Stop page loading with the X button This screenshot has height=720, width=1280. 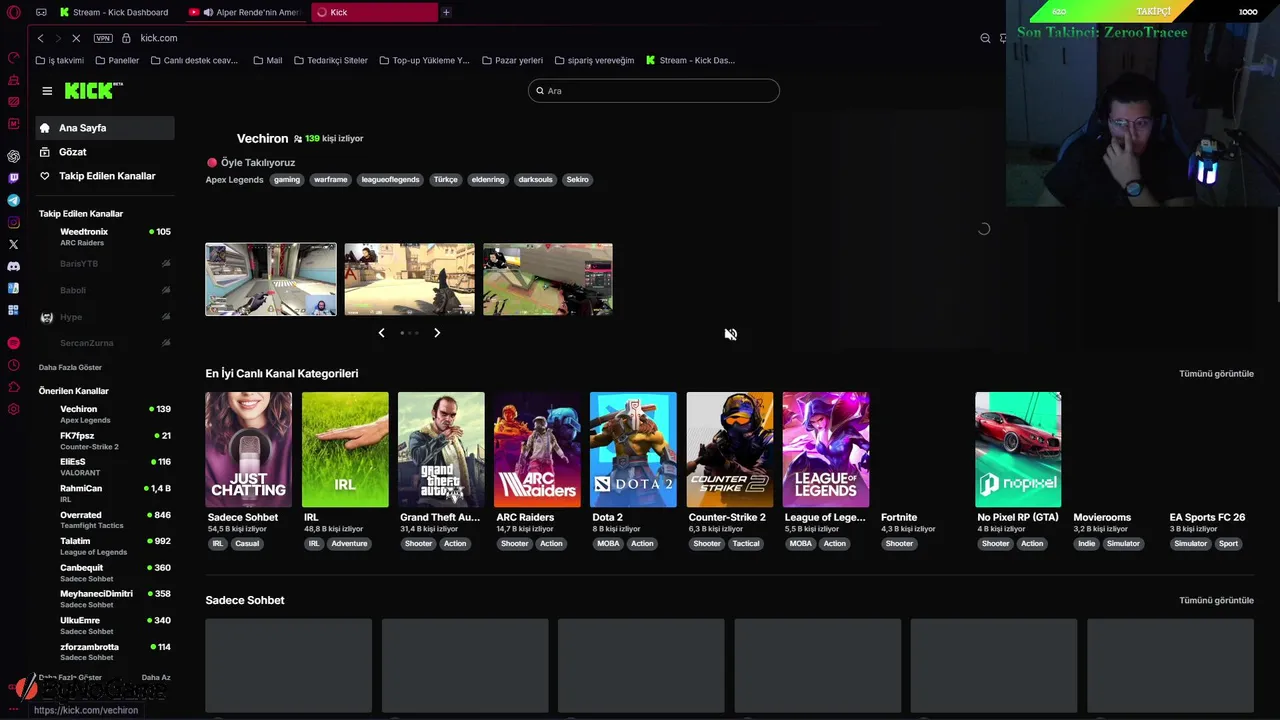[76, 38]
